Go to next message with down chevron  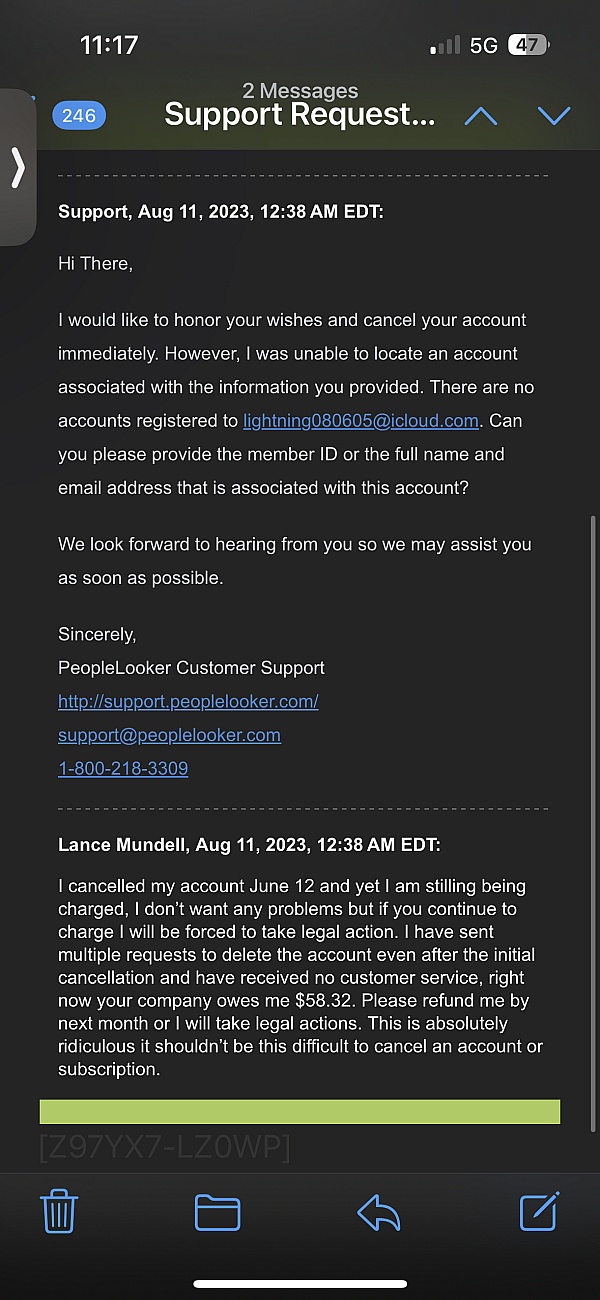(x=553, y=116)
